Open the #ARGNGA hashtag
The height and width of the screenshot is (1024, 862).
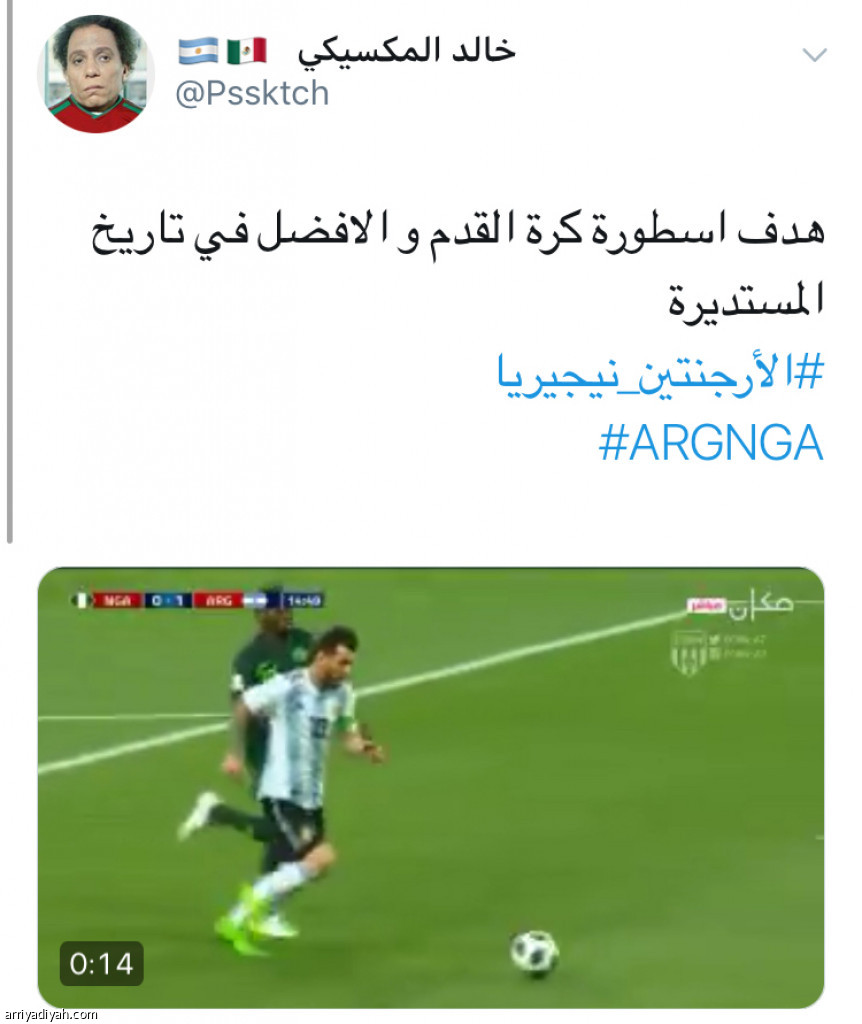point(710,443)
